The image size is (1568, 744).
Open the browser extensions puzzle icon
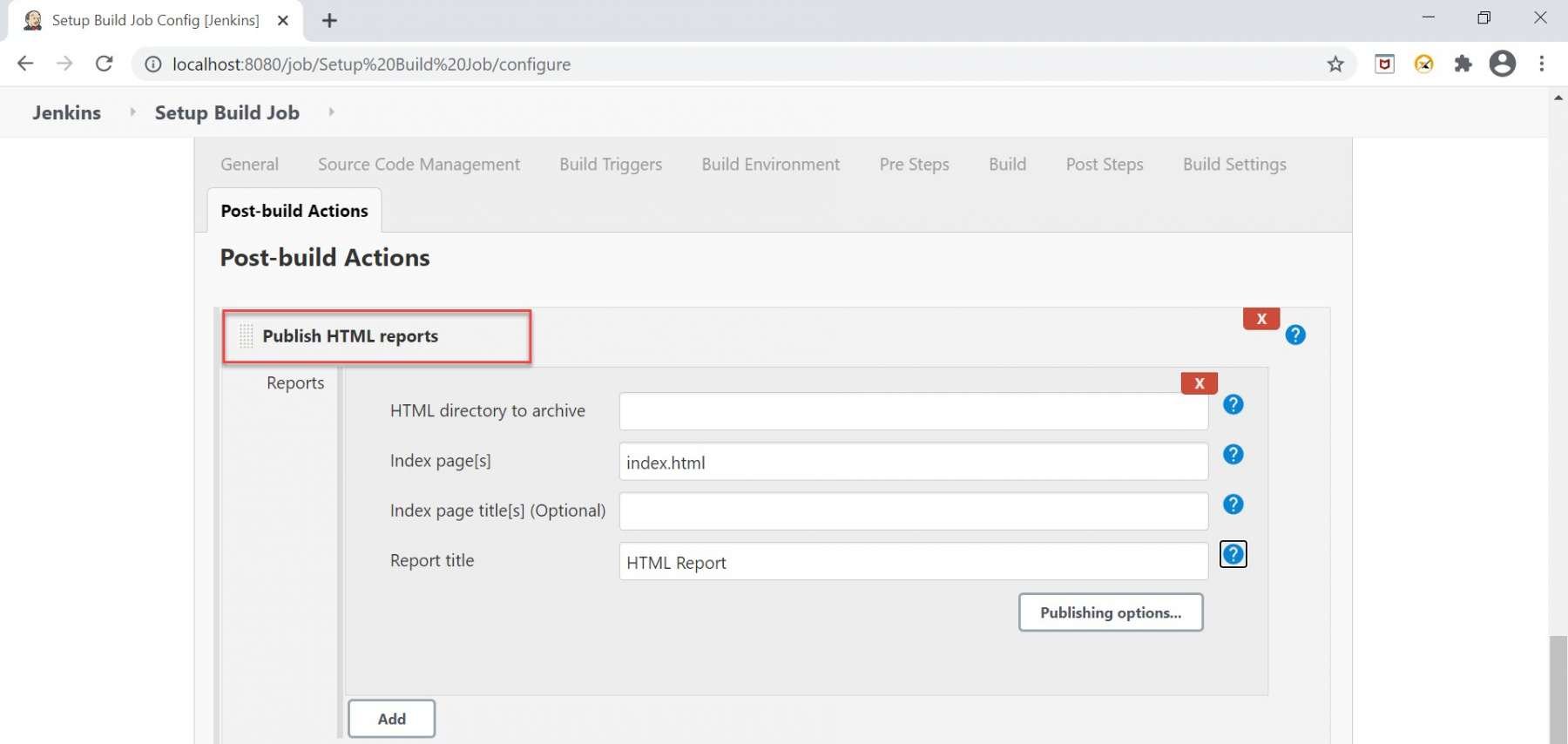pos(1463,64)
